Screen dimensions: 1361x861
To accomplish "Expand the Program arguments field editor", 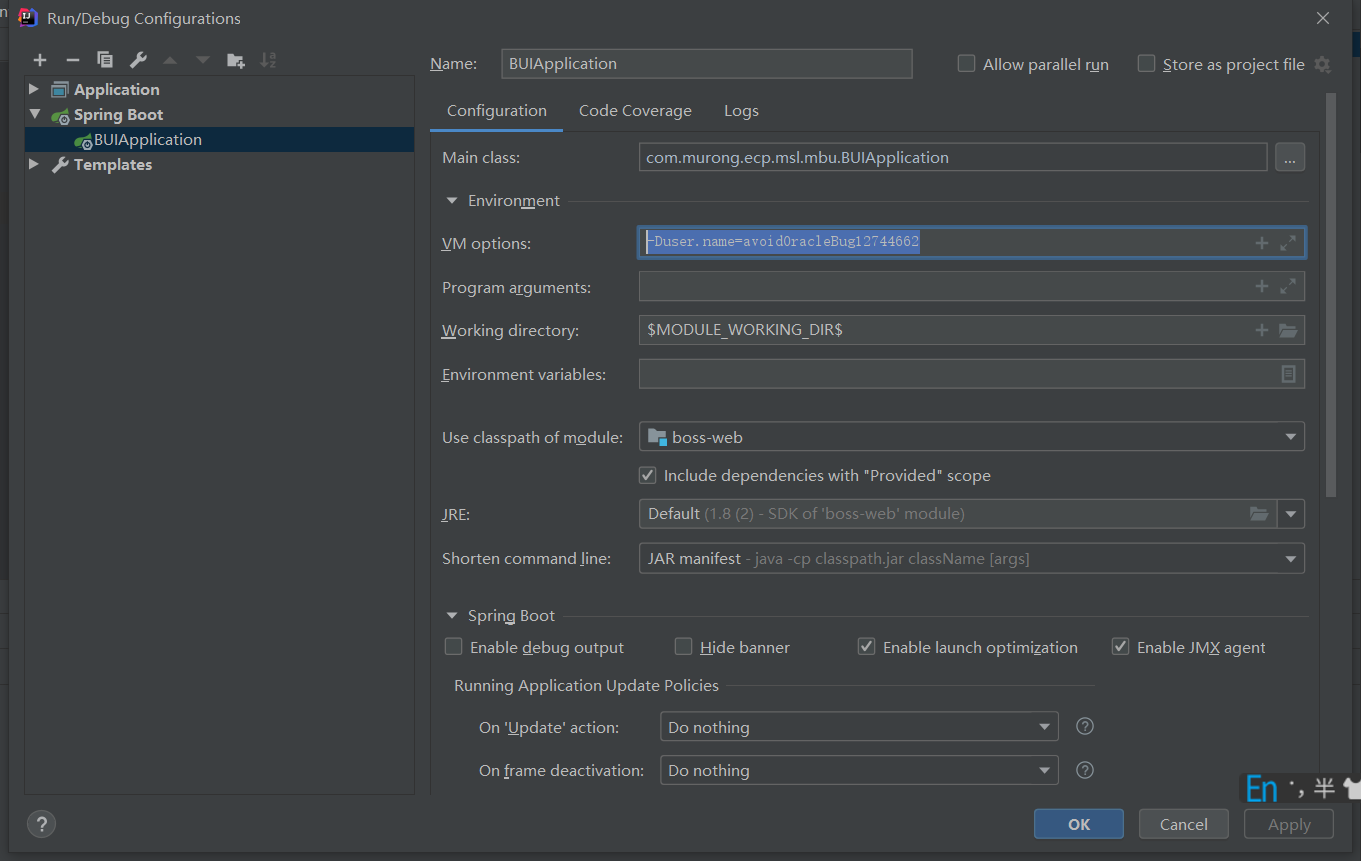I will click(1288, 287).
